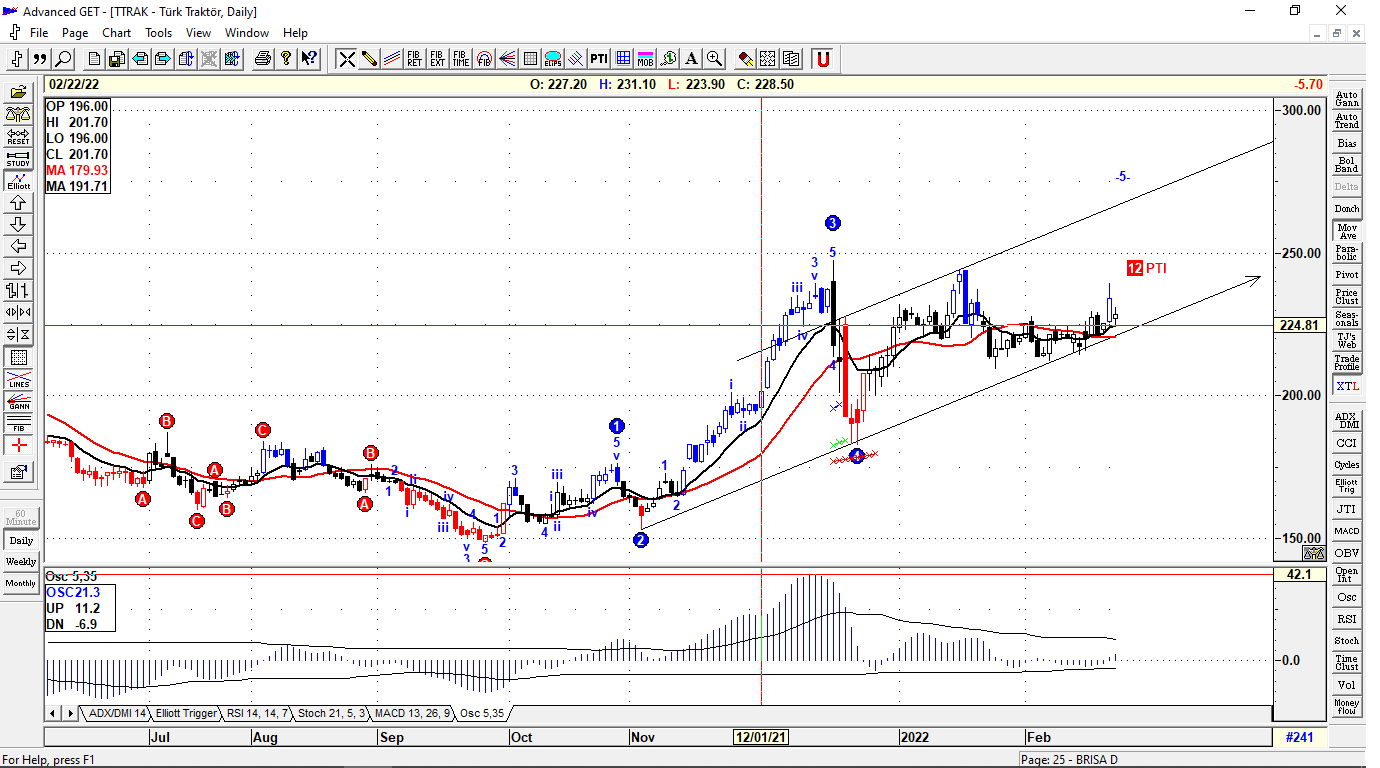Switch to the Elliott Trigger tab
The image size is (1380, 768).
click(x=186, y=713)
